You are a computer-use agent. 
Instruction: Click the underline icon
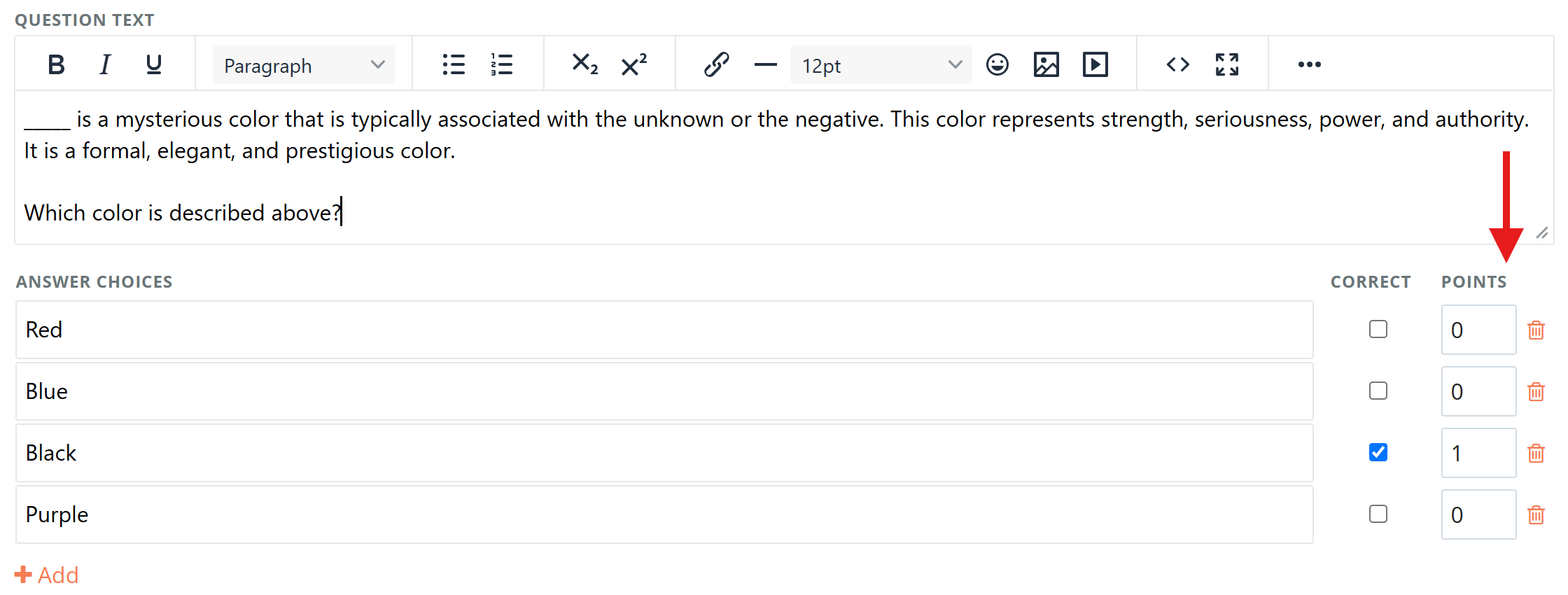coord(154,65)
